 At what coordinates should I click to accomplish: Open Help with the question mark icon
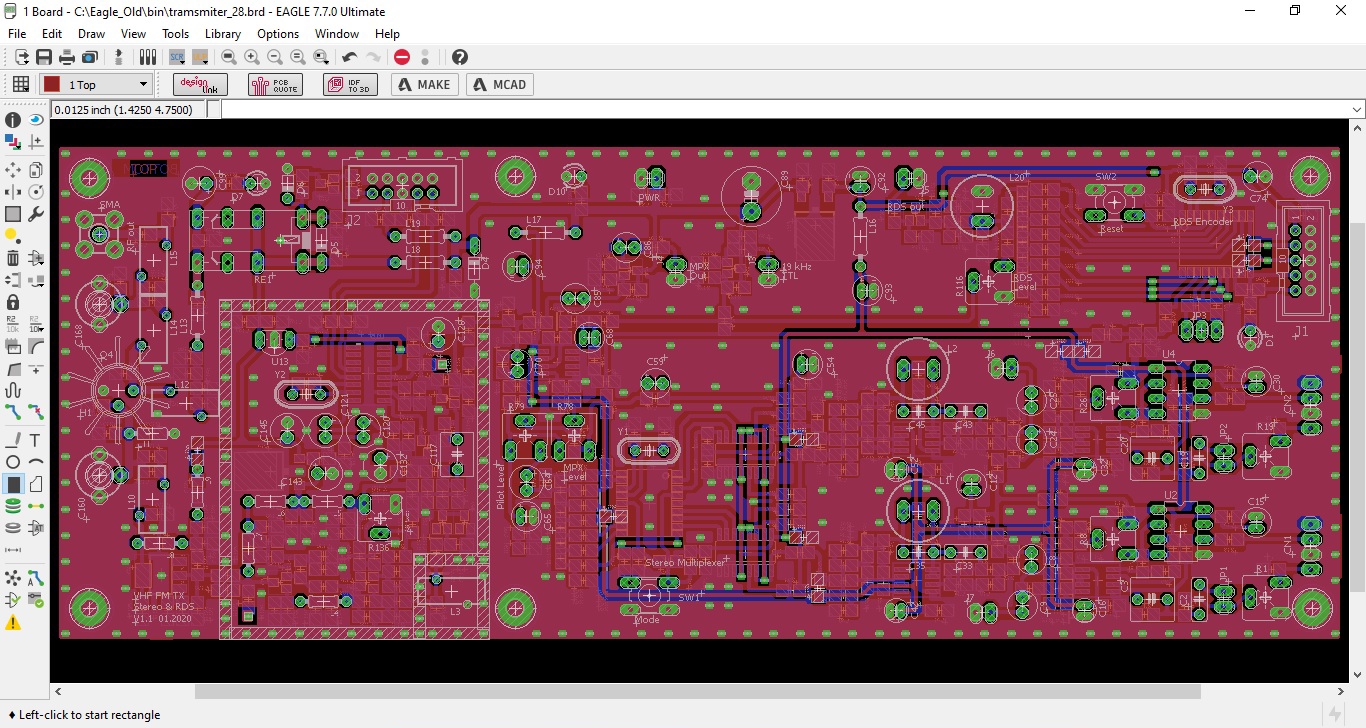click(459, 57)
